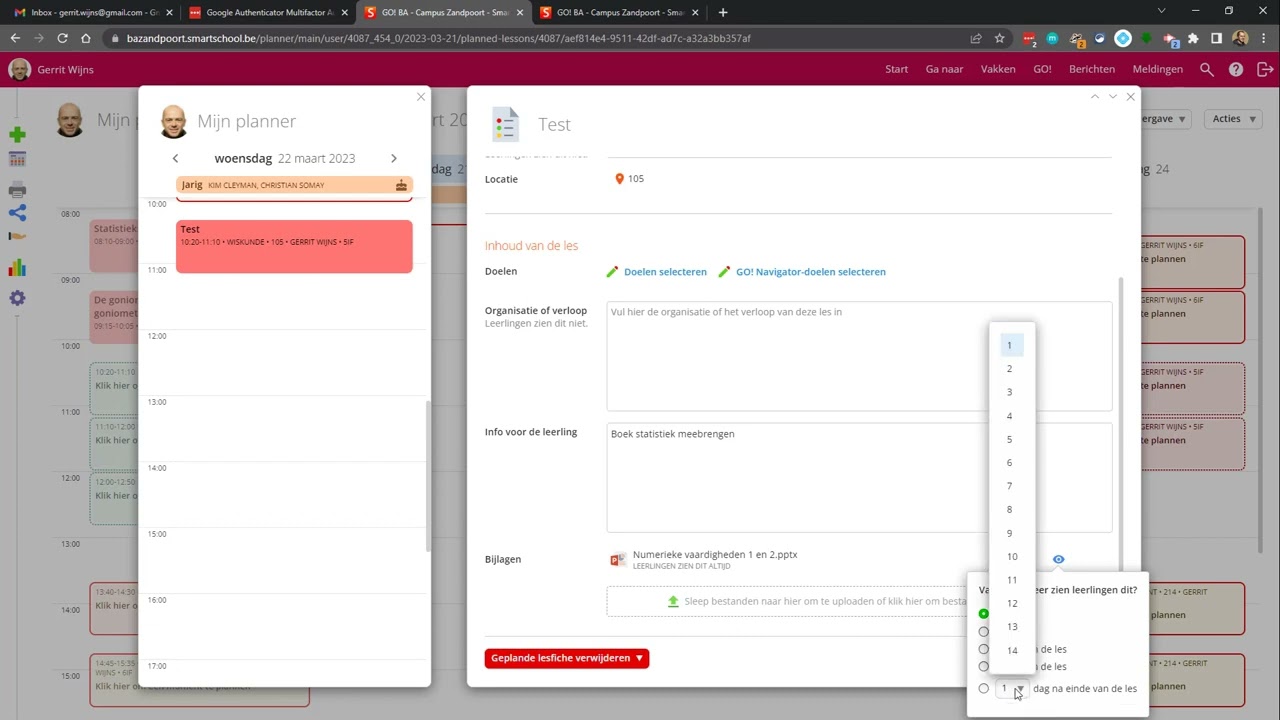Switch to the Gmail Inbox browser tab
The image size is (1280, 720).
tap(91, 12)
